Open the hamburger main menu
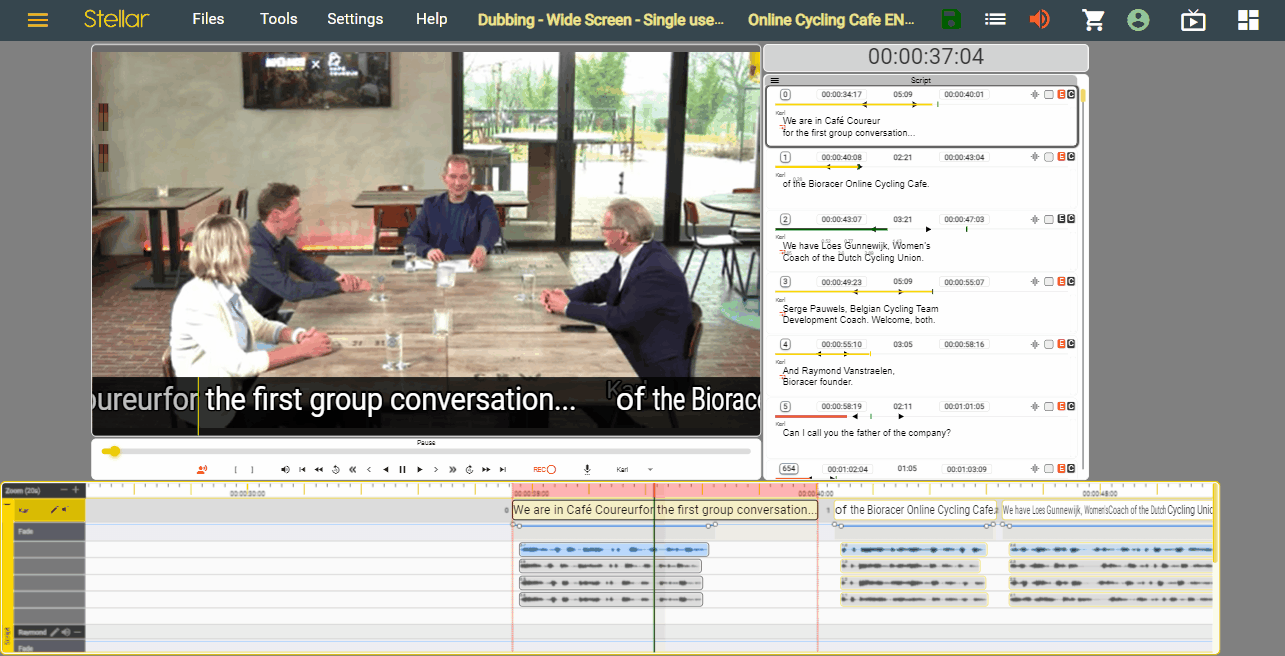The height and width of the screenshot is (656, 1285). (x=38, y=19)
